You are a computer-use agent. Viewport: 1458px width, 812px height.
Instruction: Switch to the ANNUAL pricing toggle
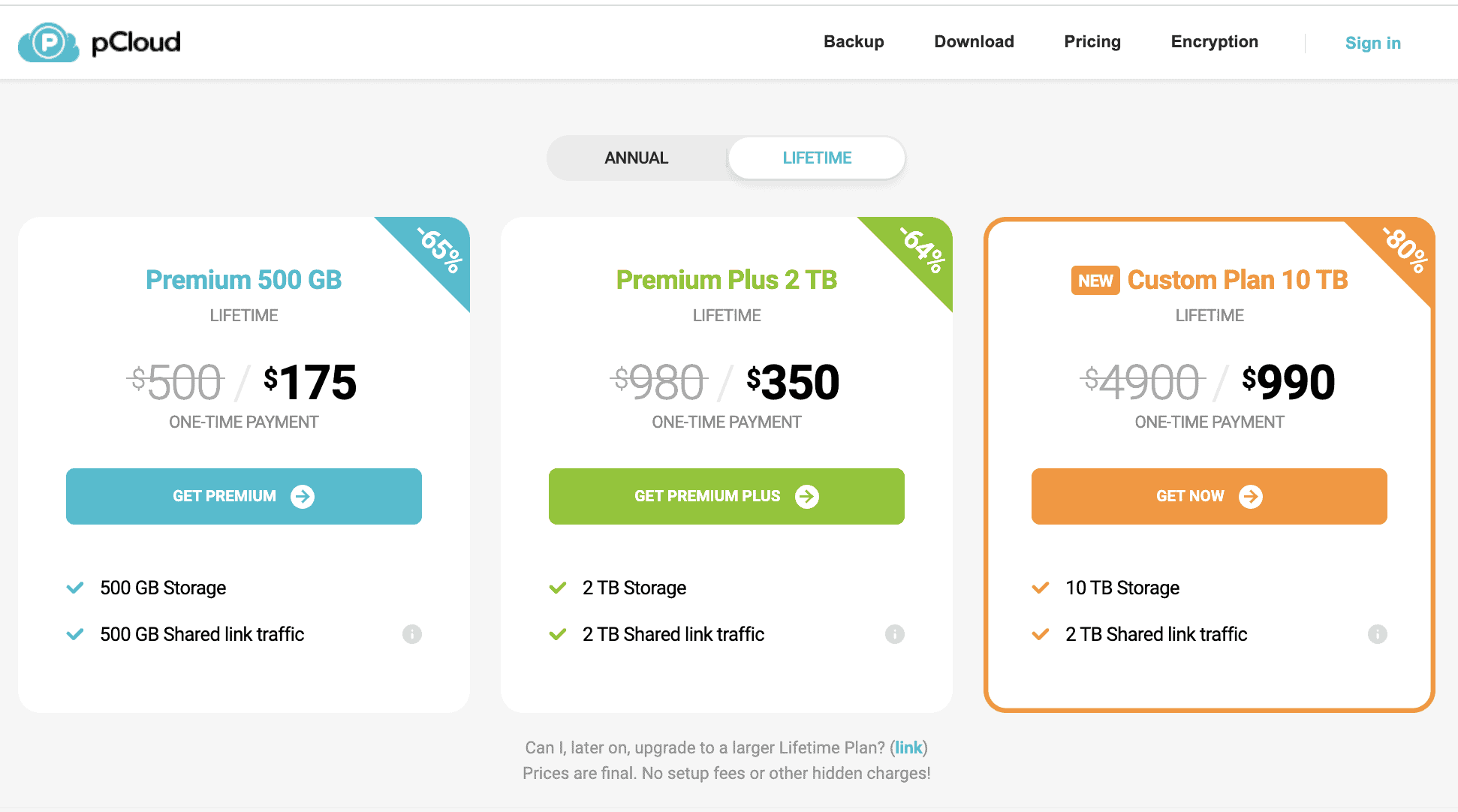pos(635,158)
